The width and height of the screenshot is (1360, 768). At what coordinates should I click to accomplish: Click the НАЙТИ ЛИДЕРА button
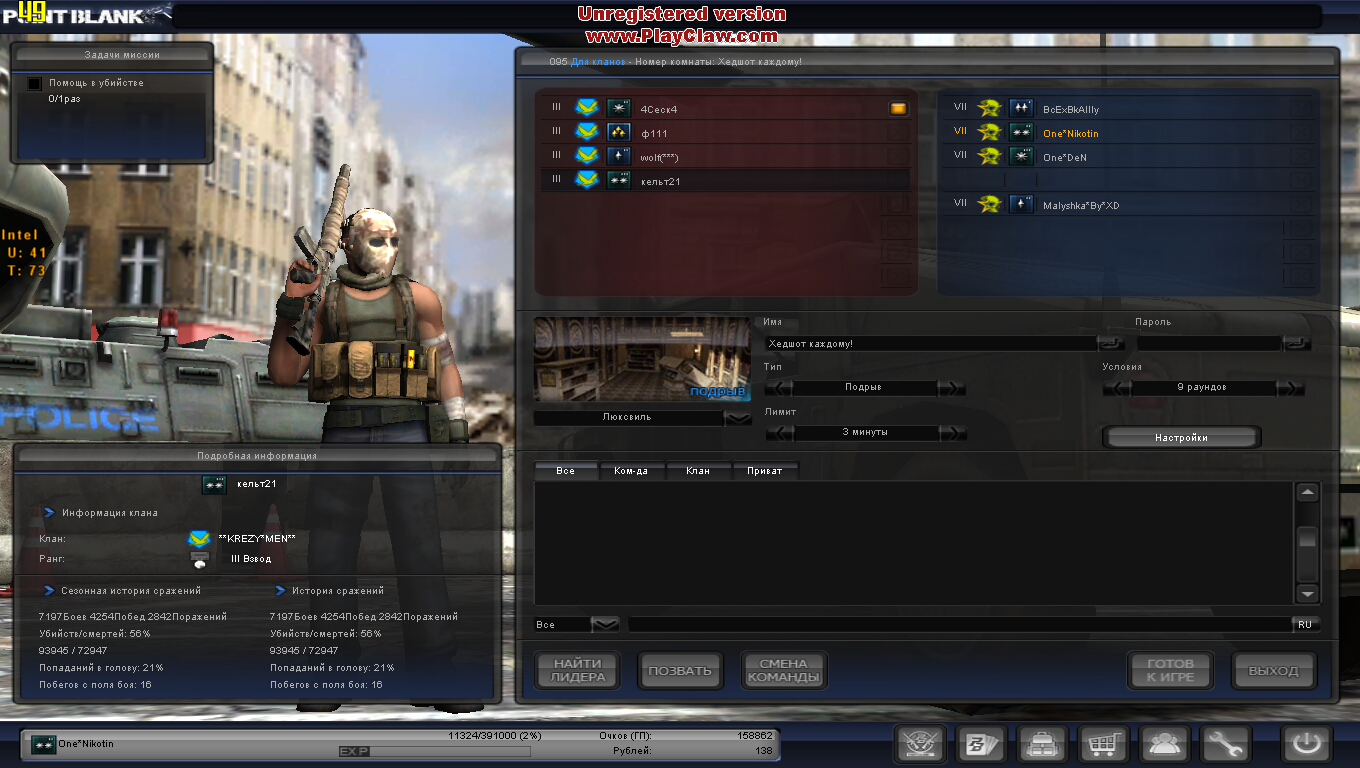(x=578, y=671)
